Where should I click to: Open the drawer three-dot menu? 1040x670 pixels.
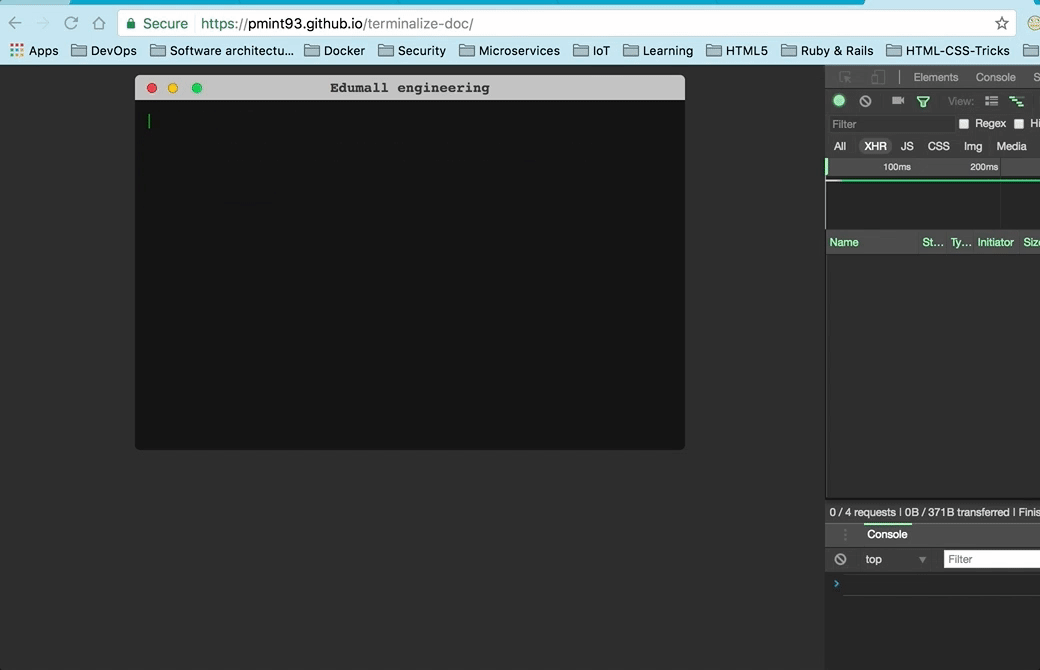click(844, 535)
